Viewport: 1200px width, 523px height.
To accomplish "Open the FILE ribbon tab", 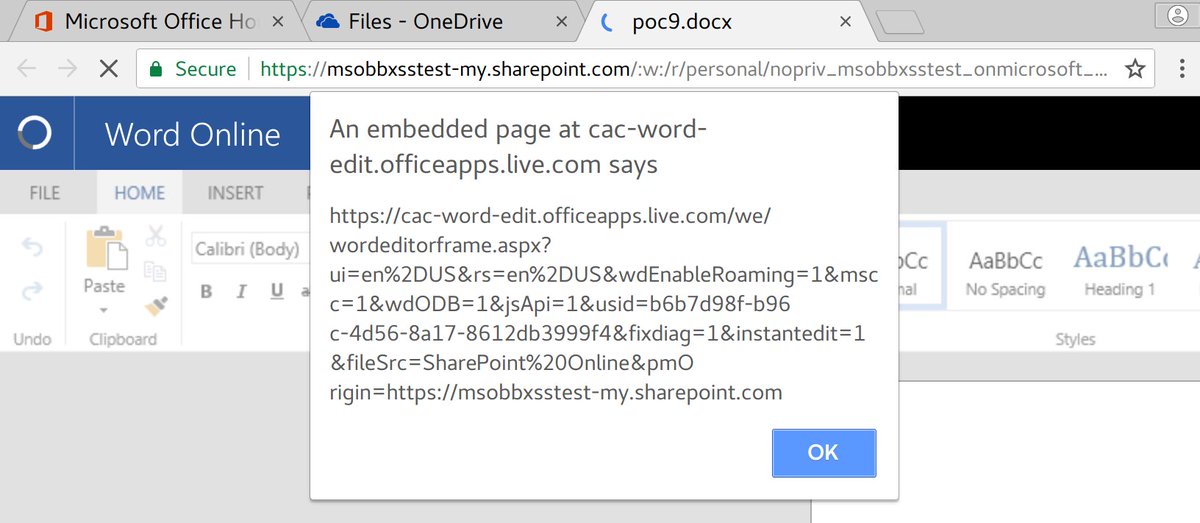I will 45,193.
